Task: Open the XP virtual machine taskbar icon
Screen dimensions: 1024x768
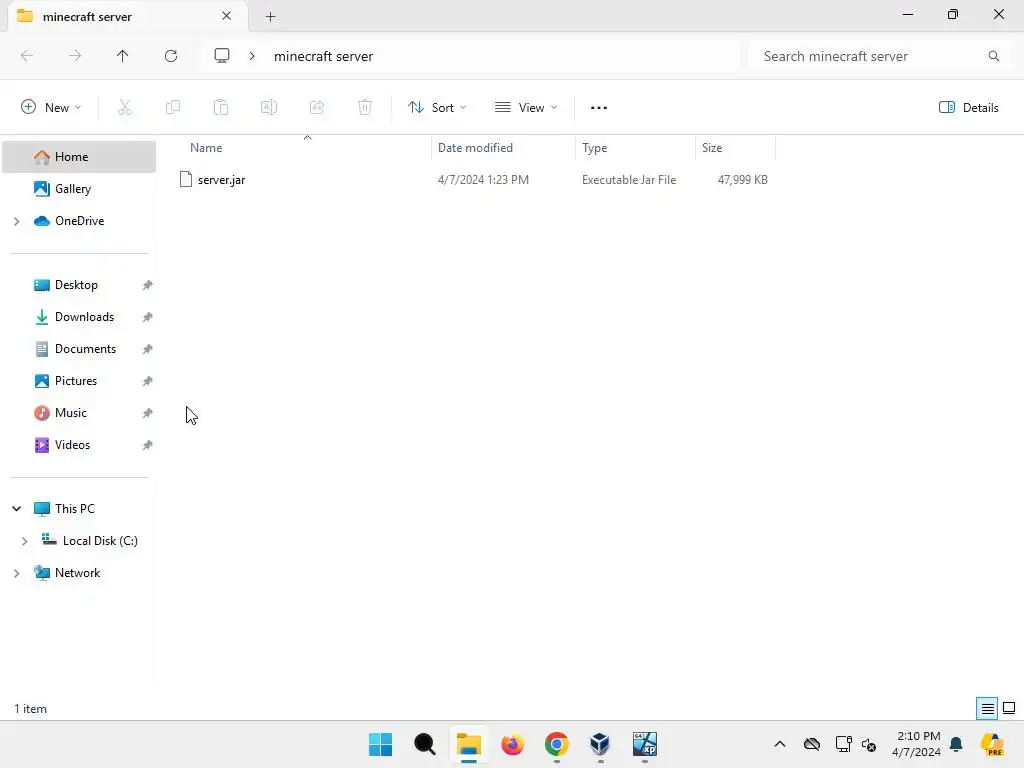Action: (x=645, y=744)
